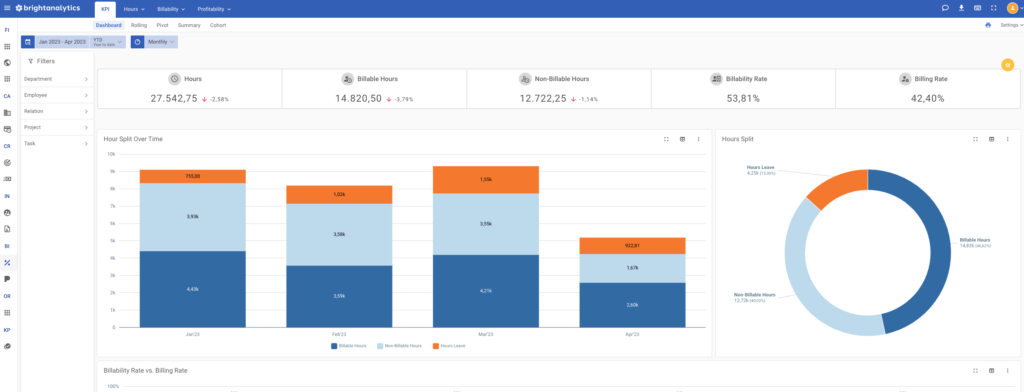Click the download icon in the header

point(961,8)
